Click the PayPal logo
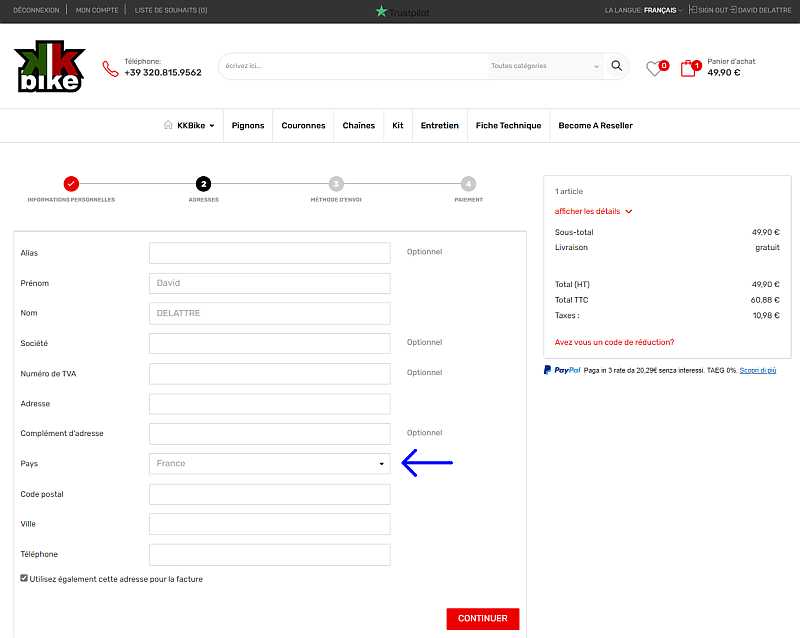This screenshot has width=800, height=638. [x=562, y=370]
